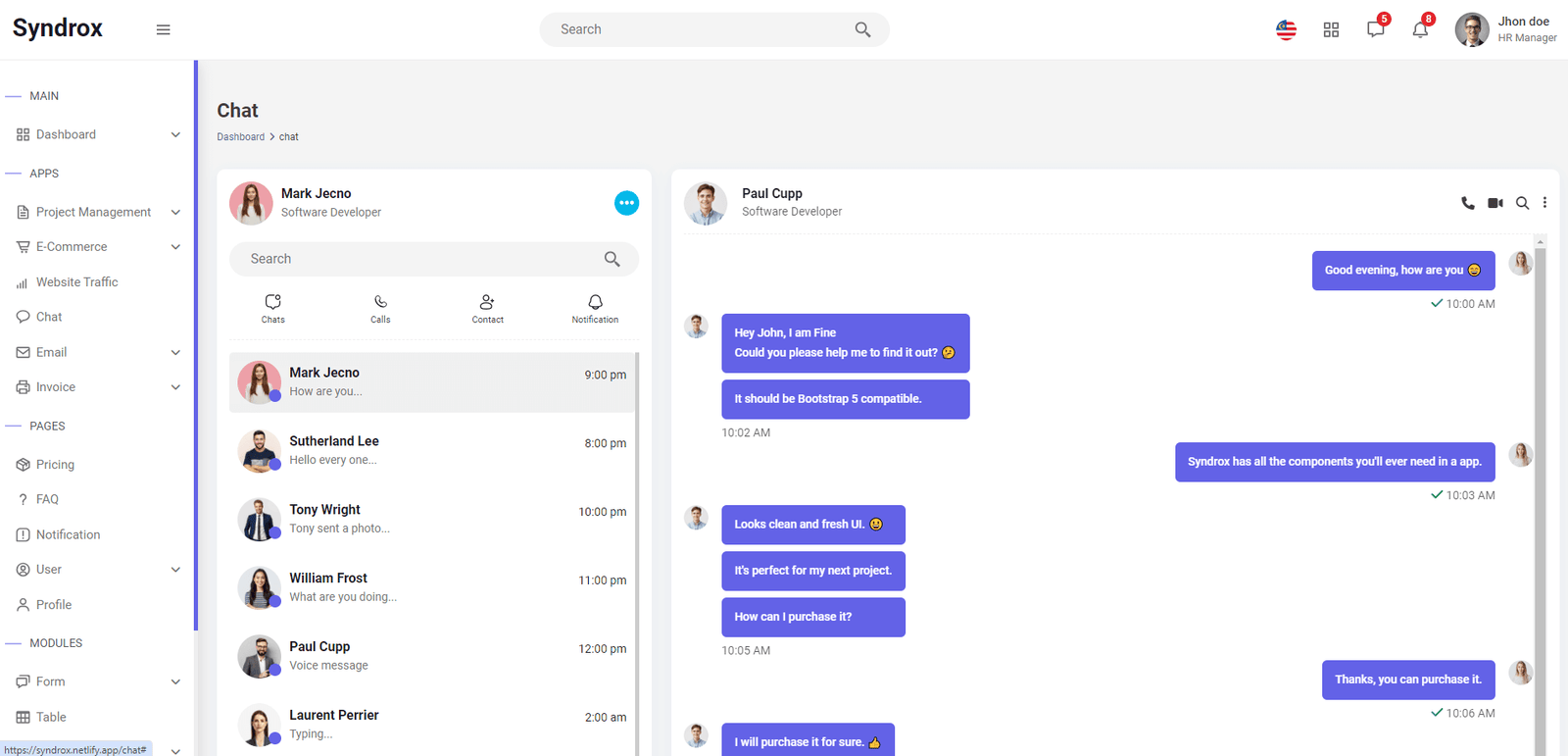Click the chat list vertical scrollbar
Viewport: 1568px width, 756px height.
(x=637, y=554)
